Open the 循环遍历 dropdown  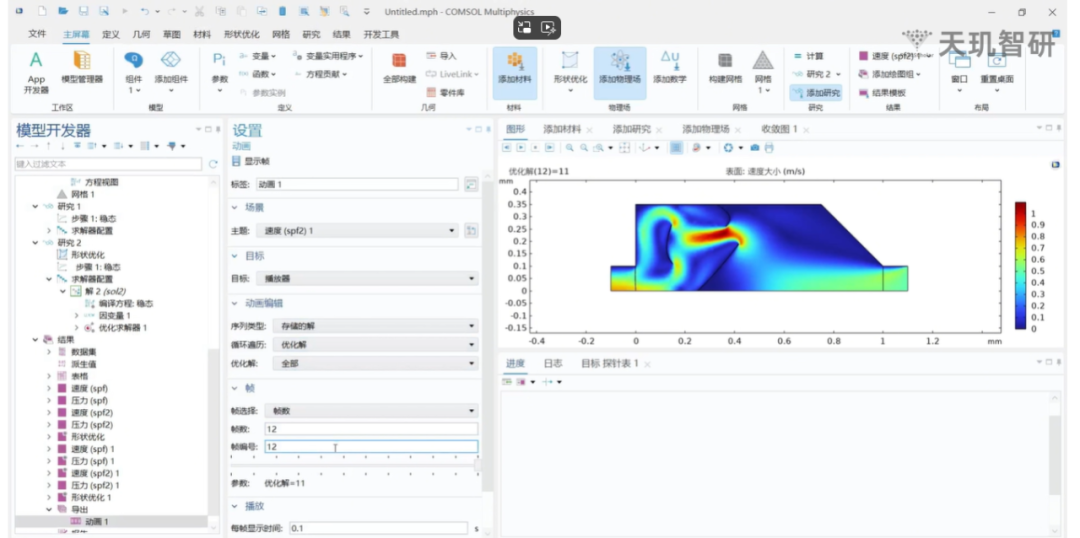pyautogui.click(x=375, y=344)
